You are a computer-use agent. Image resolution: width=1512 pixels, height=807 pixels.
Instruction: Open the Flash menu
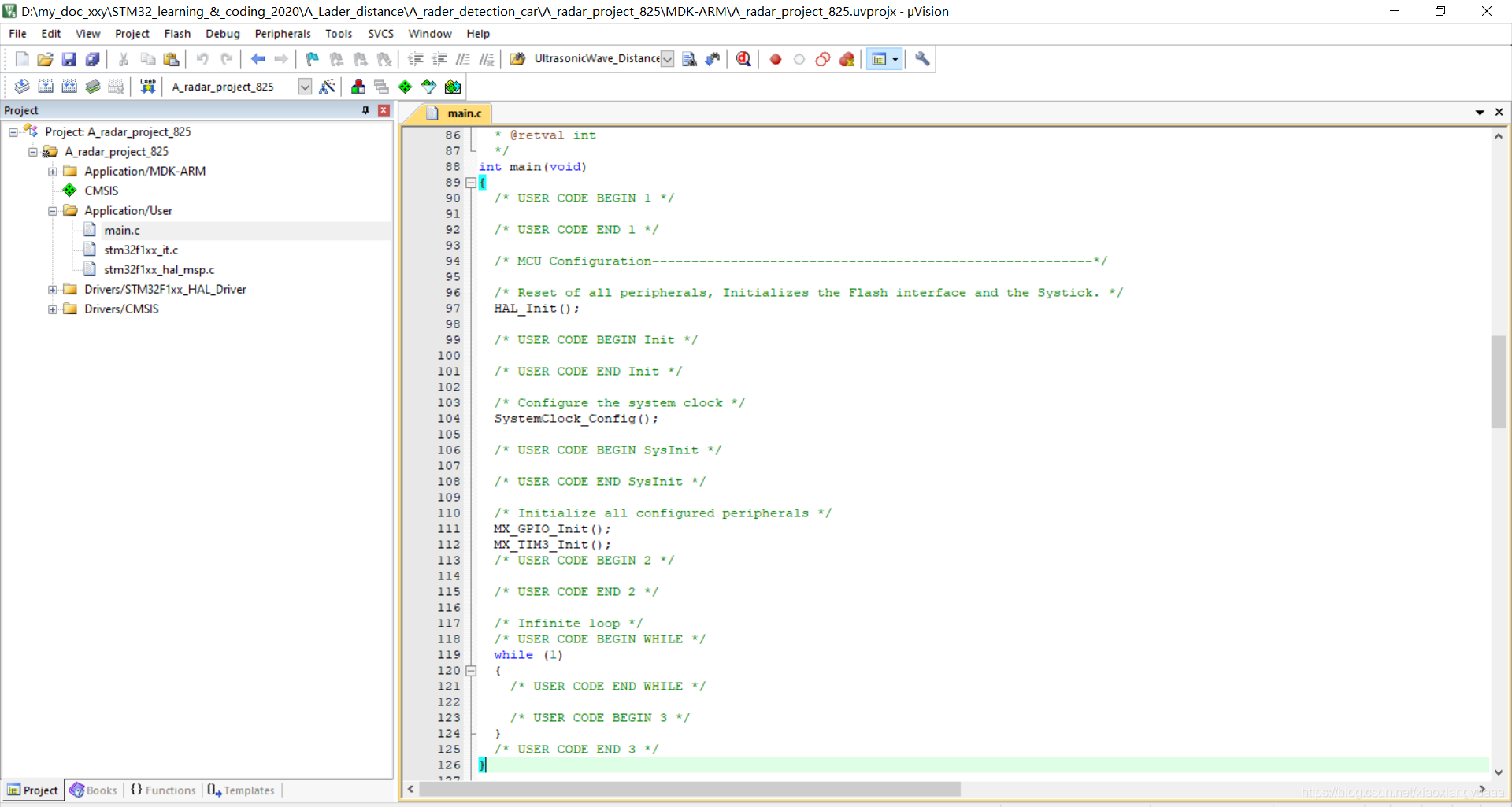177,34
